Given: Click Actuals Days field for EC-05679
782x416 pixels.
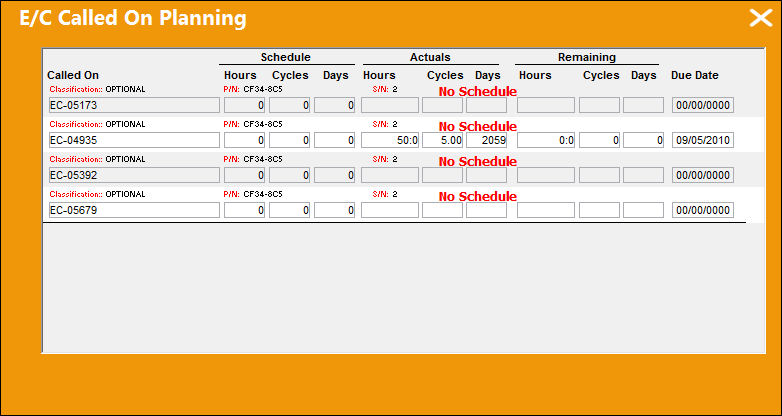Looking at the screenshot, I should [x=487, y=210].
